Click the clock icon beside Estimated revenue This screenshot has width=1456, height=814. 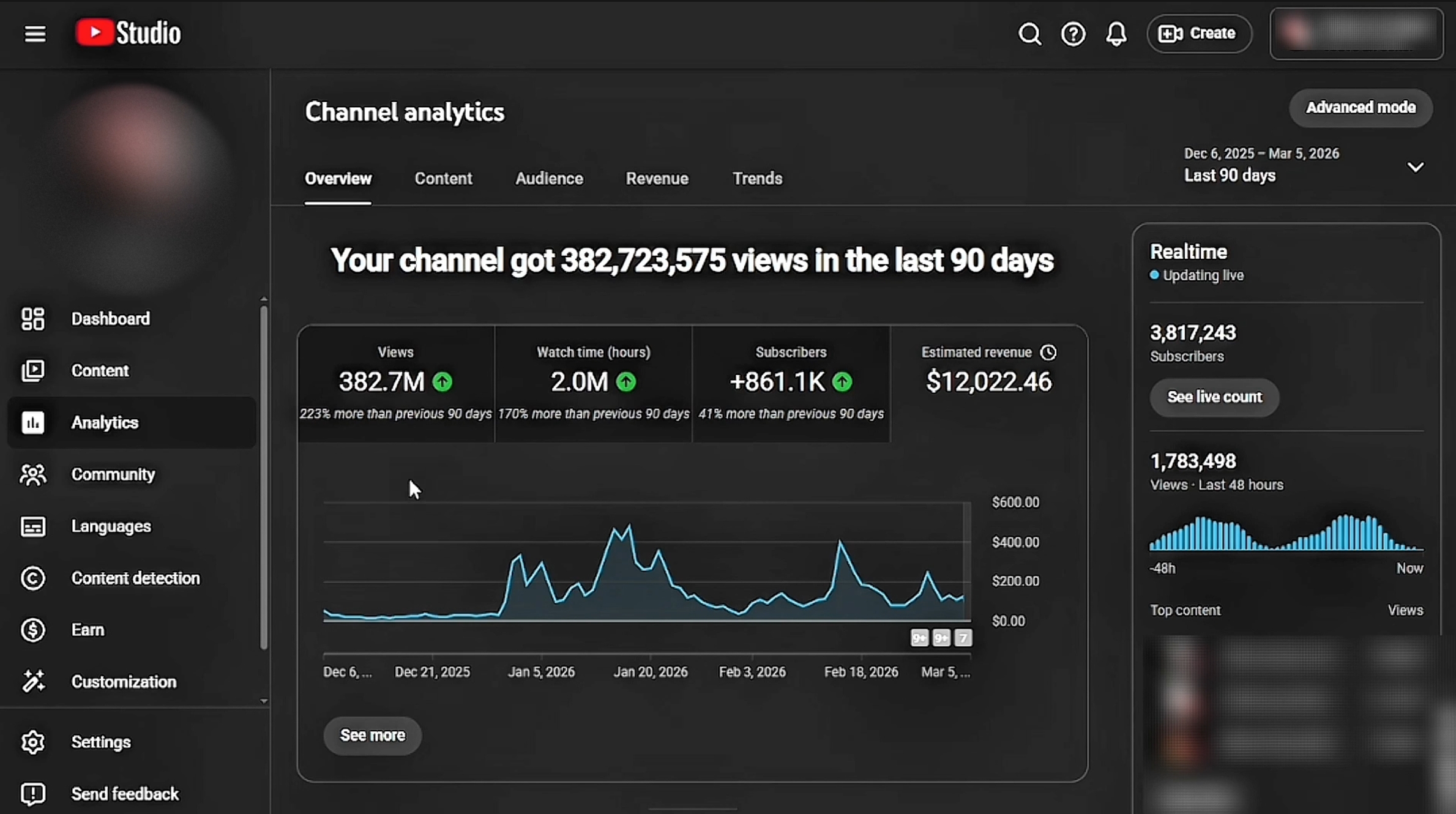1048,353
